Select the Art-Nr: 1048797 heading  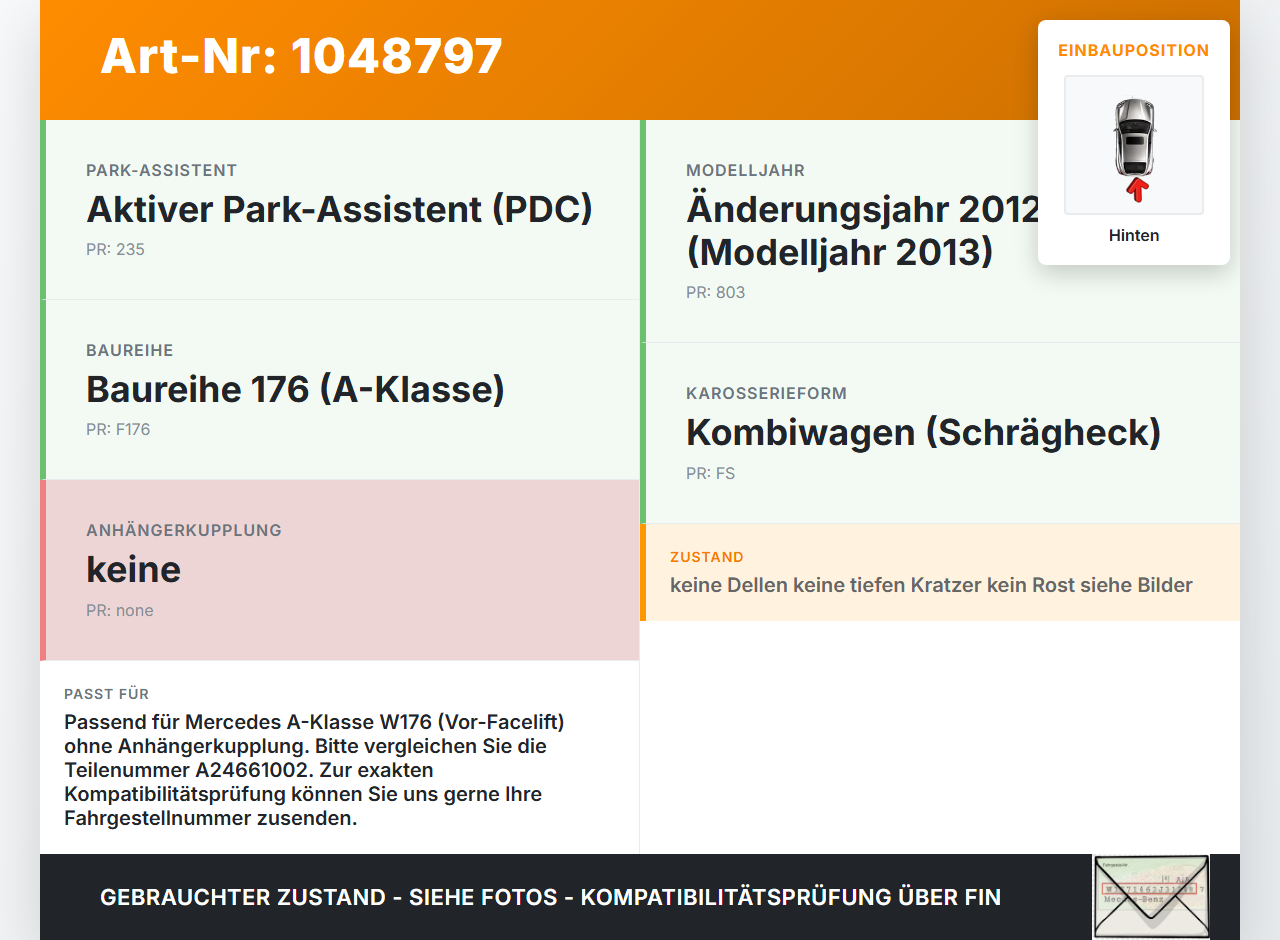click(301, 56)
